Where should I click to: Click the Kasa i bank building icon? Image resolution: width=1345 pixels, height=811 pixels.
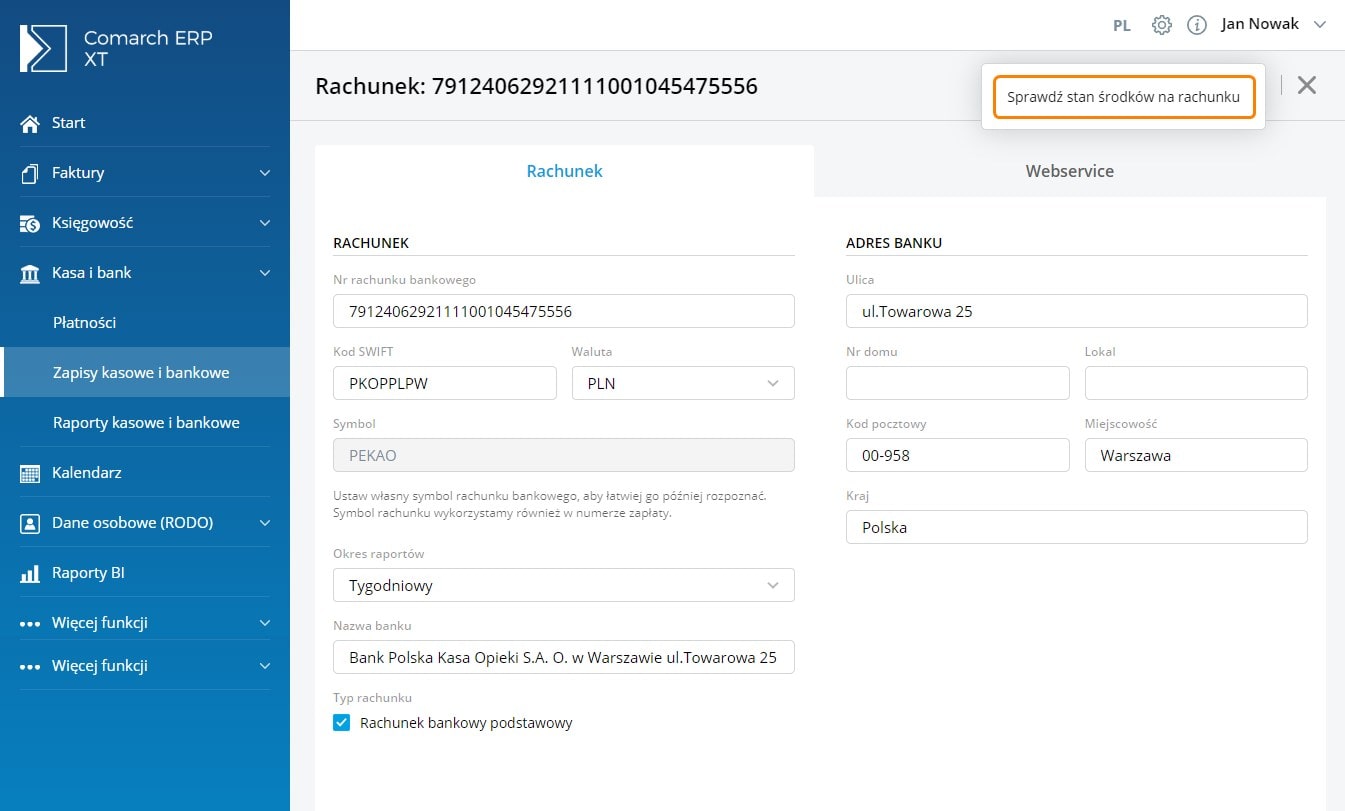(30, 273)
